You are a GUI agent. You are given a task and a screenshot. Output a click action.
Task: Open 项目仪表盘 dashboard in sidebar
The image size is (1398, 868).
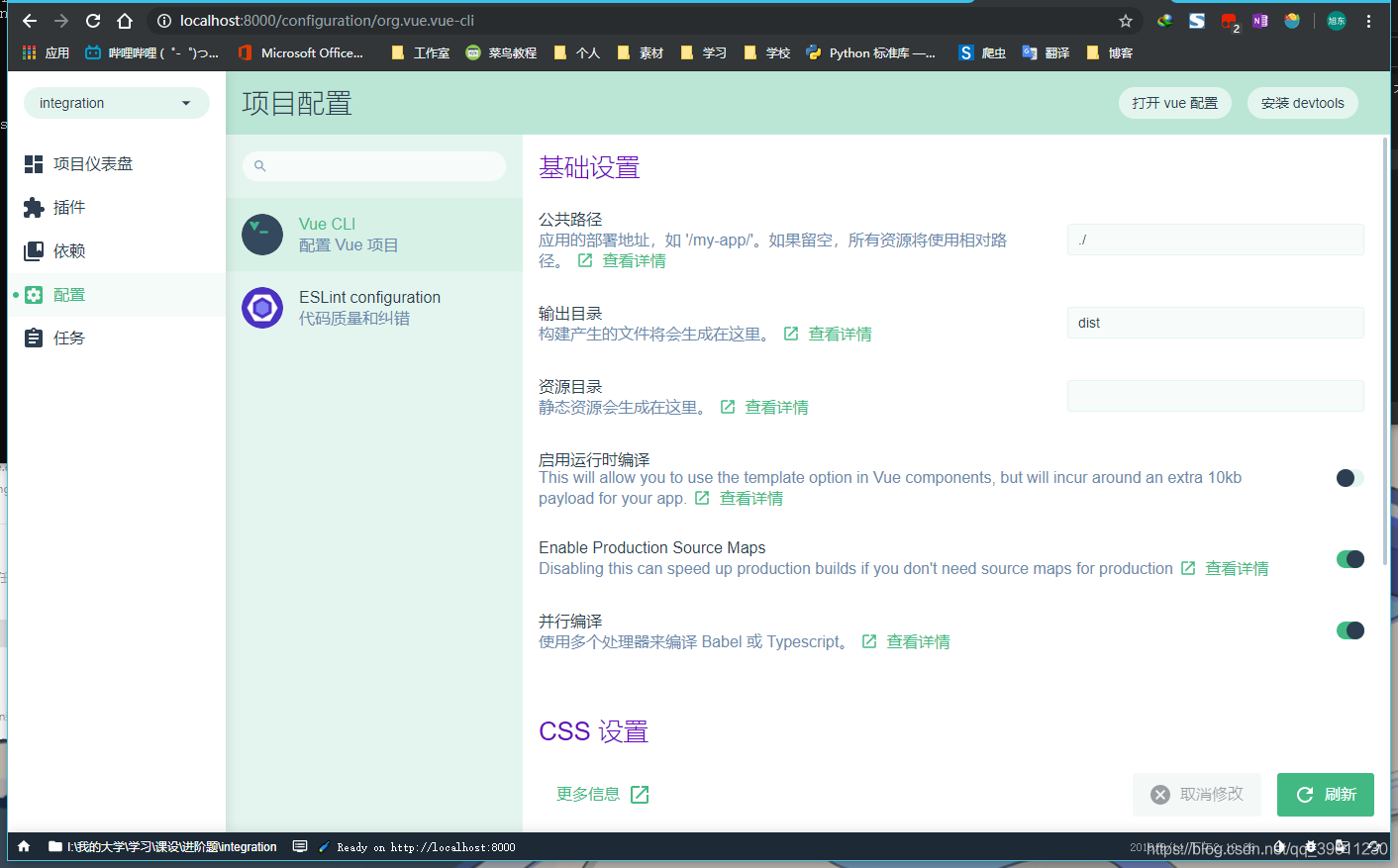(117, 164)
